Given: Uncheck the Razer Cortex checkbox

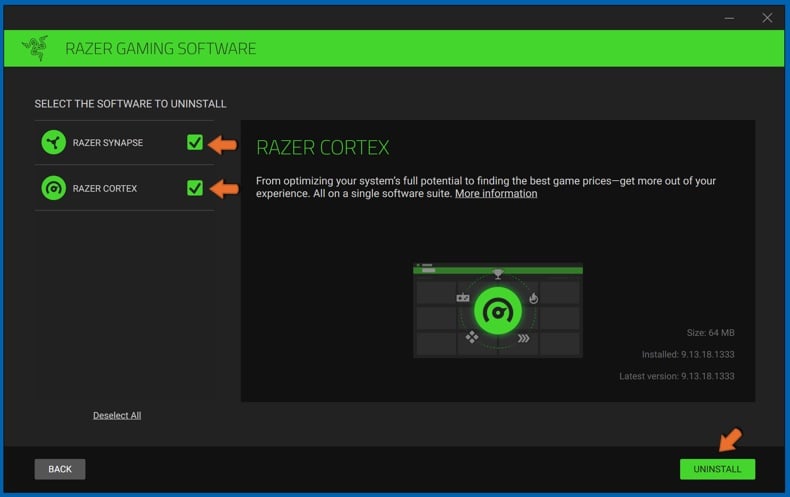Looking at the screenshot, I should (195, 188).
